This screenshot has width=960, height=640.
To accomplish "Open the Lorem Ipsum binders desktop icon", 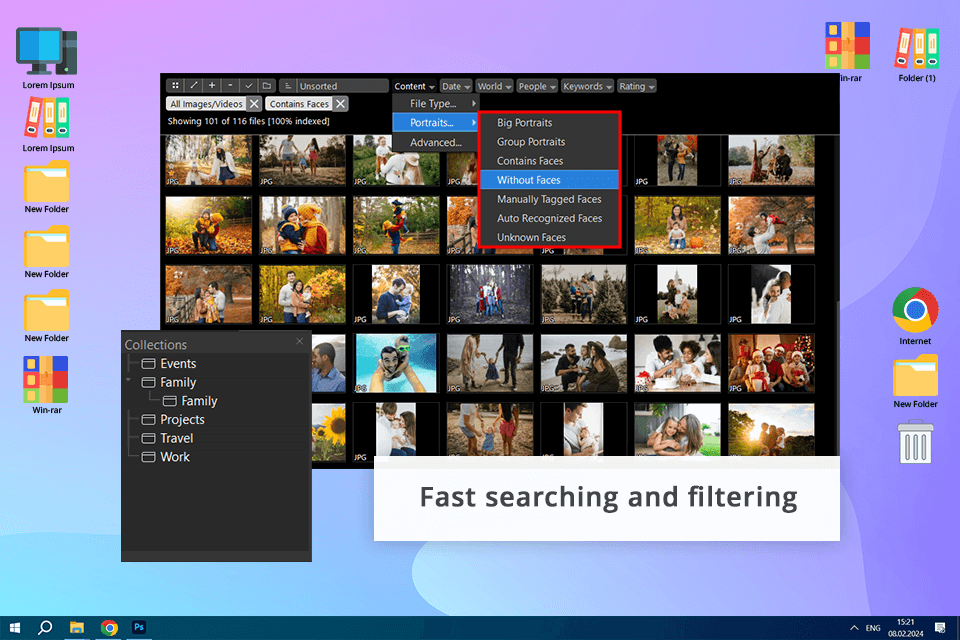I will coord(48,126).
